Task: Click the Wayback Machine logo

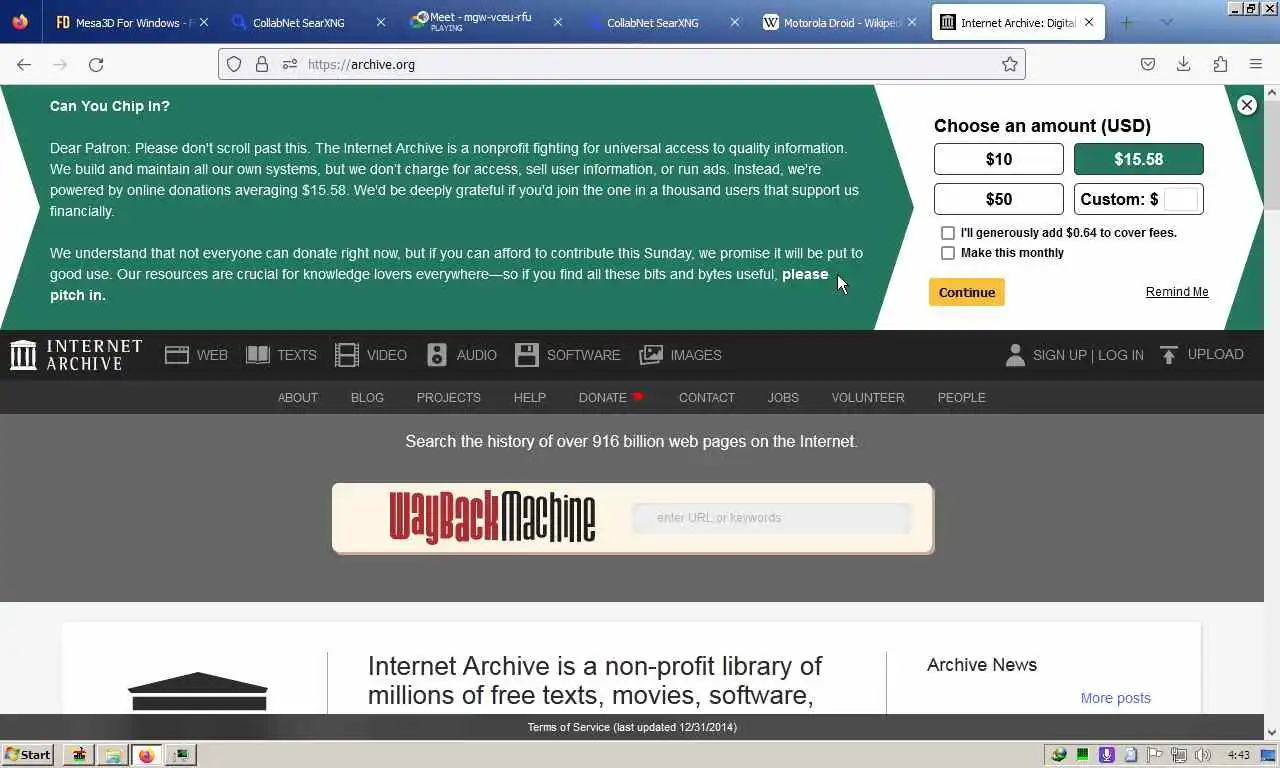Action: click(492, 517)
